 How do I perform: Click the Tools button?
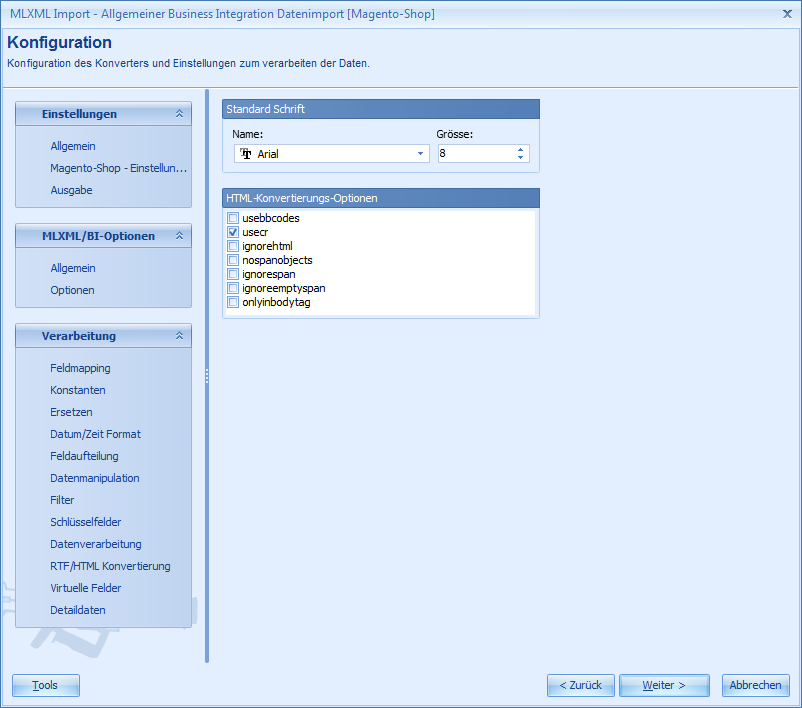pos(45,685)
